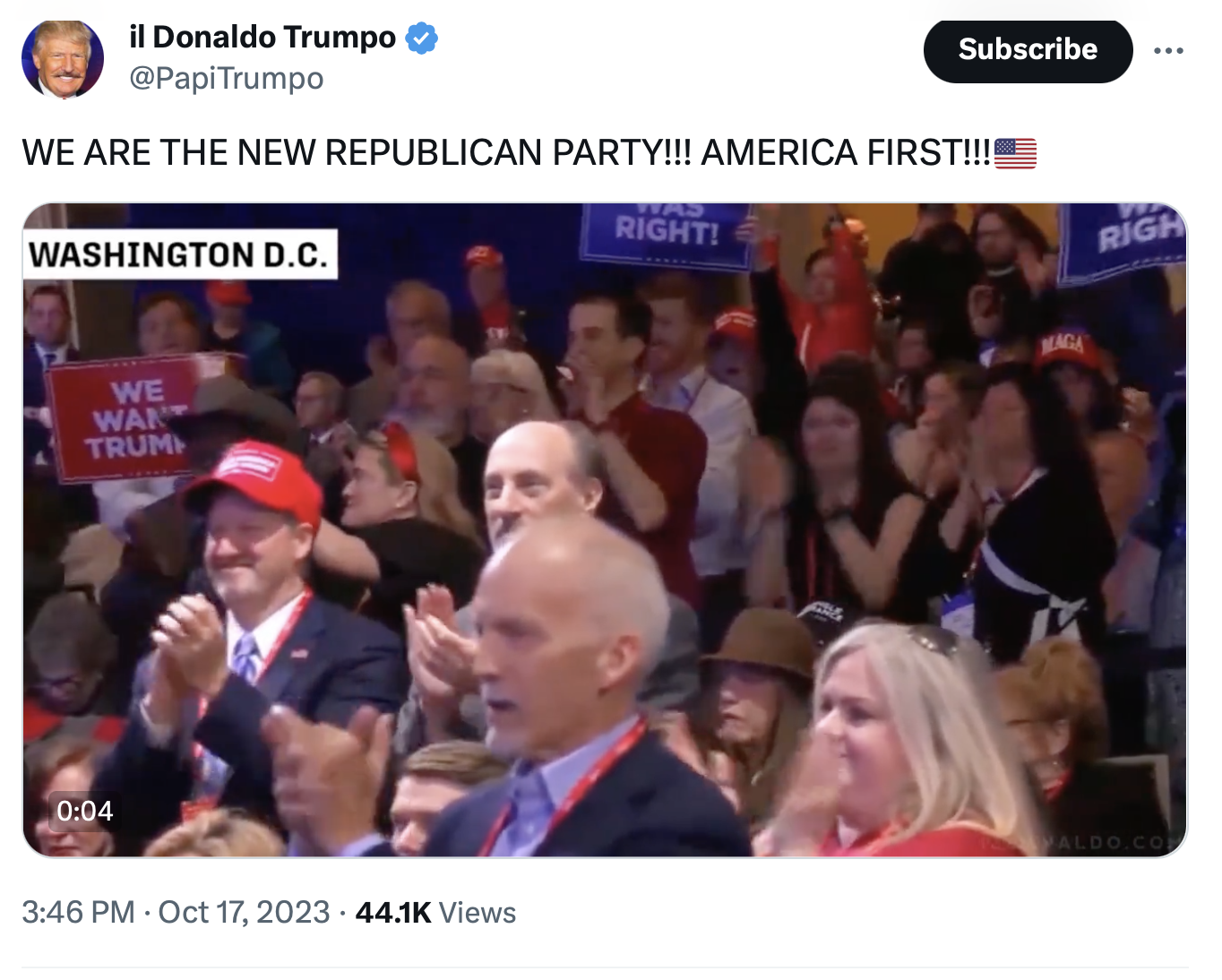Open the il Donaldo Trumpo display name
The image size is (1222, 980).
[x=262, y=37]
